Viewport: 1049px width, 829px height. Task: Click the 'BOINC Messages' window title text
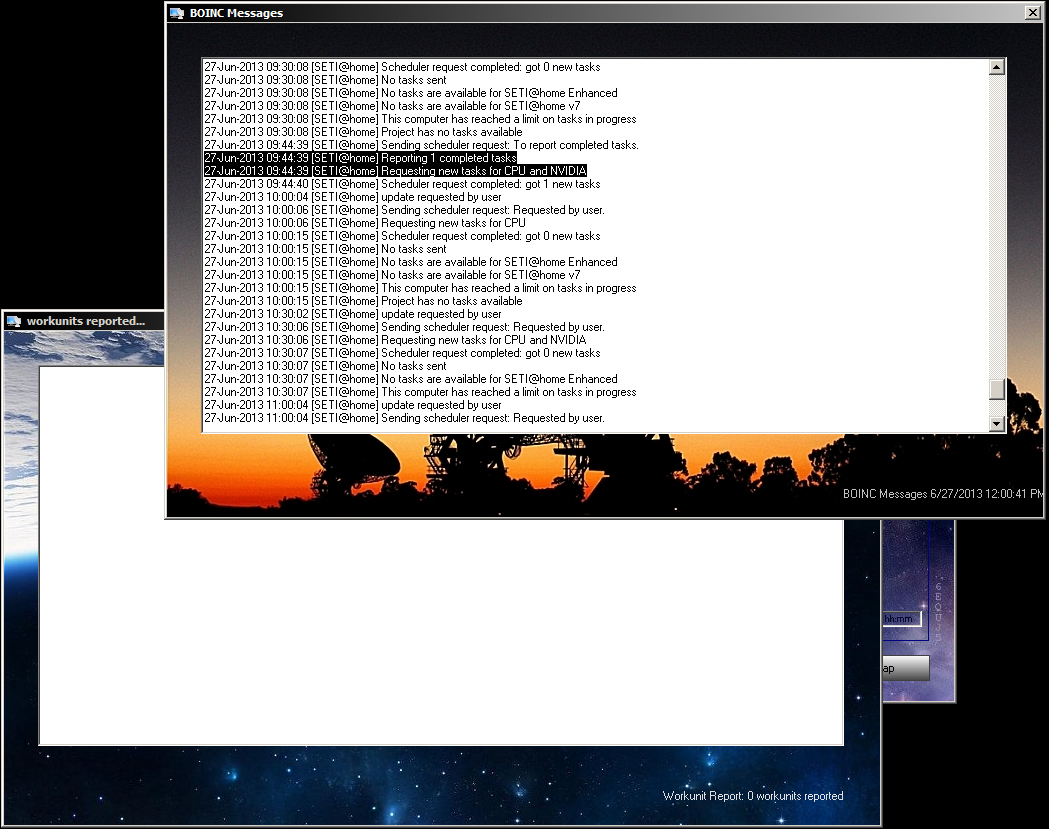point(236,13)
